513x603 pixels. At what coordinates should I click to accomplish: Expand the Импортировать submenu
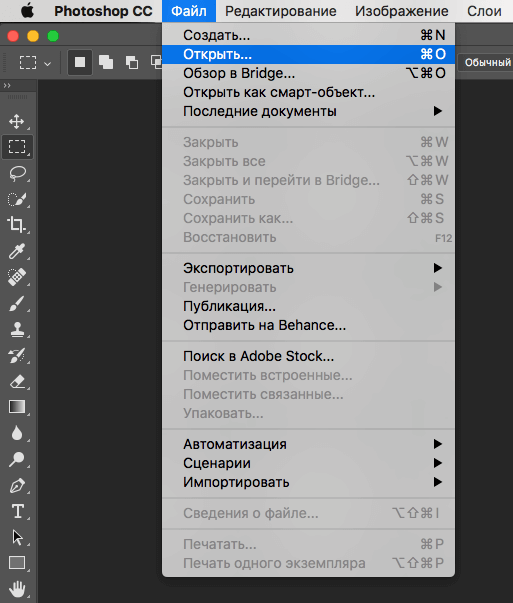(x=308, y=482)
